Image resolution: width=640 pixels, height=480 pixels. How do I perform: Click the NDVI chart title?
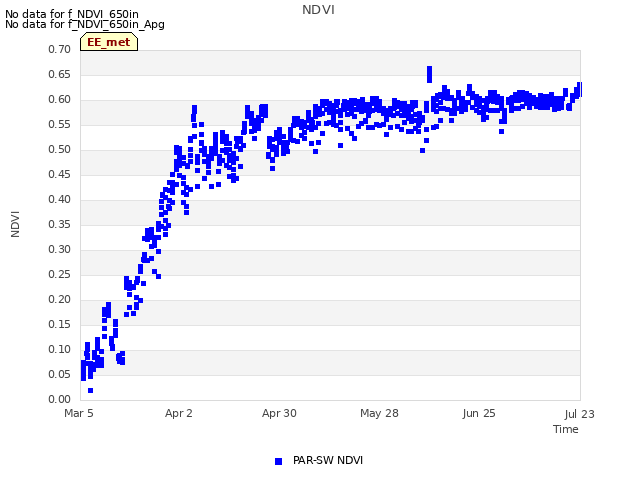318,10
